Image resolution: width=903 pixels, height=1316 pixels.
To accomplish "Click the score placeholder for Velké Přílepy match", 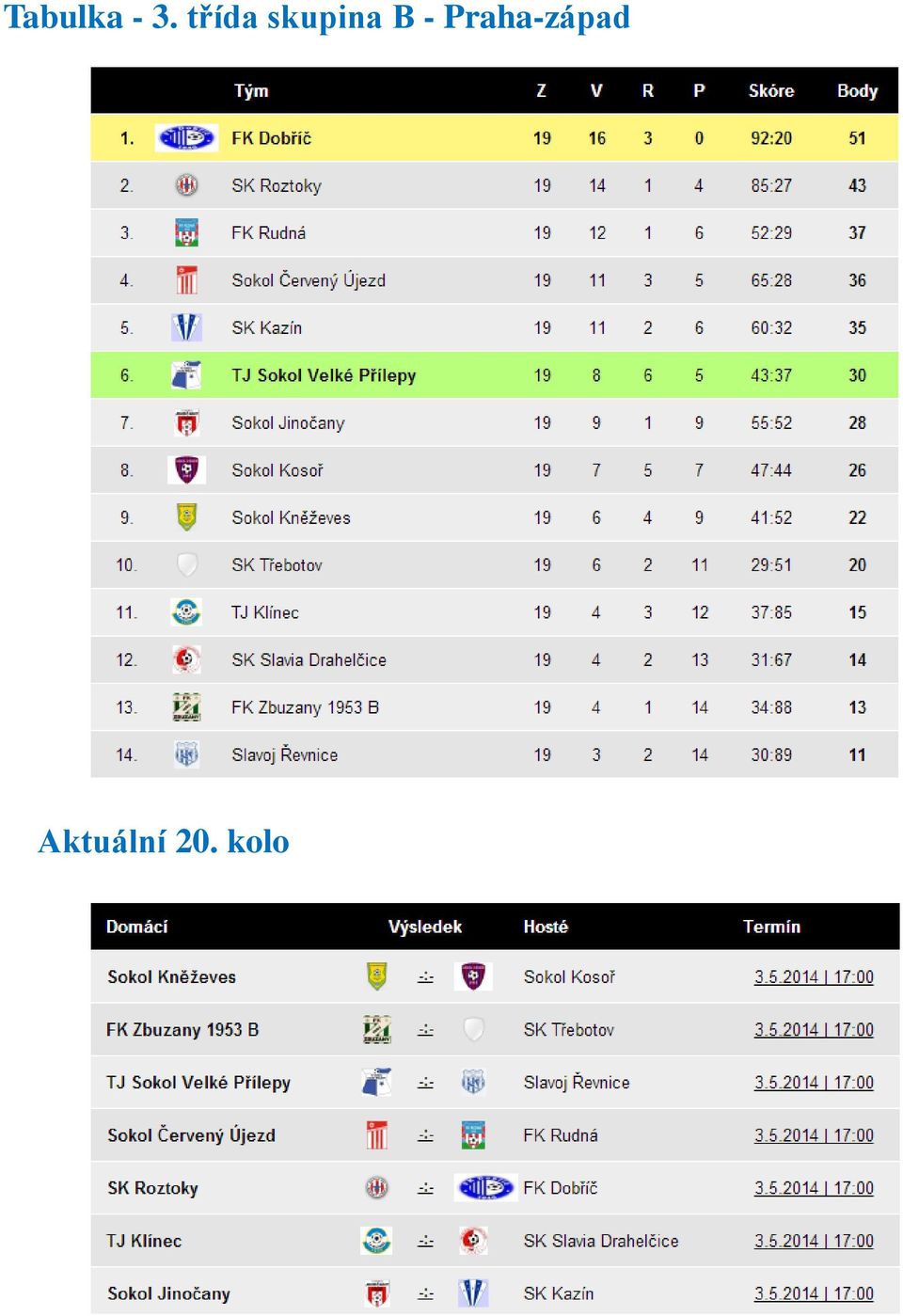I will pos(425,1083).
